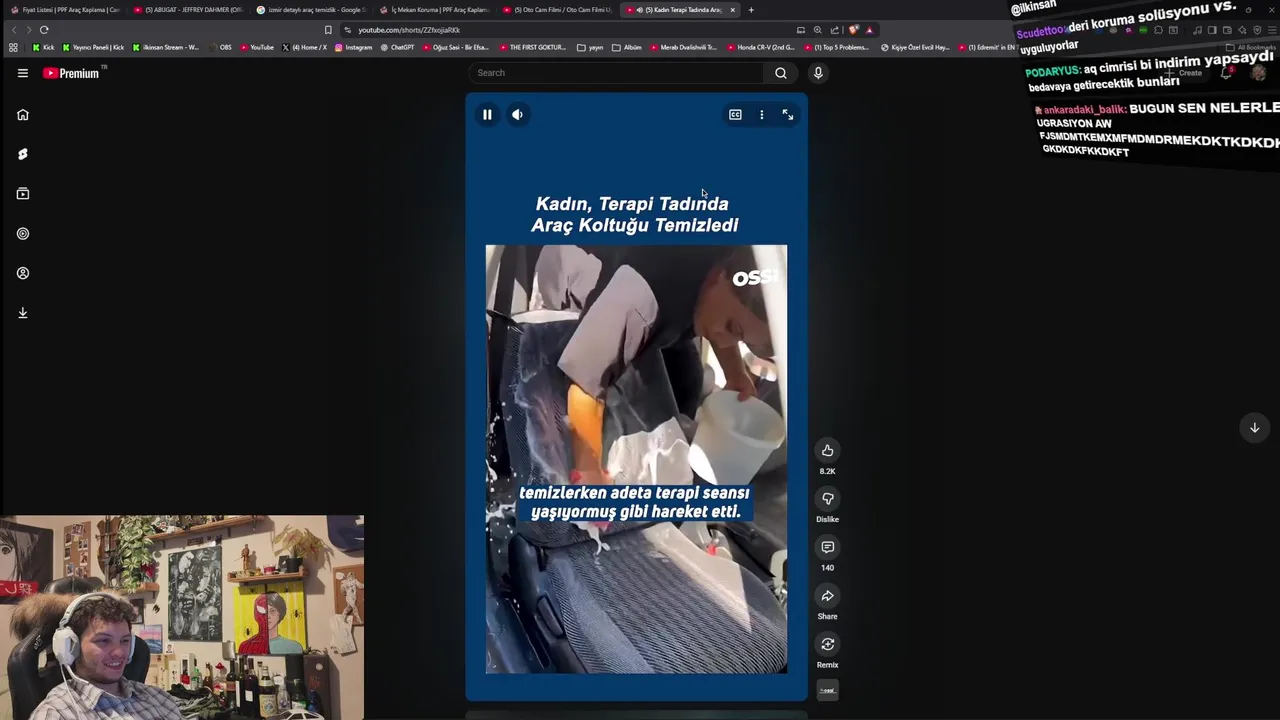Go back in browser history
The height and width of the screenshot is (720, 1280).
click(14, 30)
